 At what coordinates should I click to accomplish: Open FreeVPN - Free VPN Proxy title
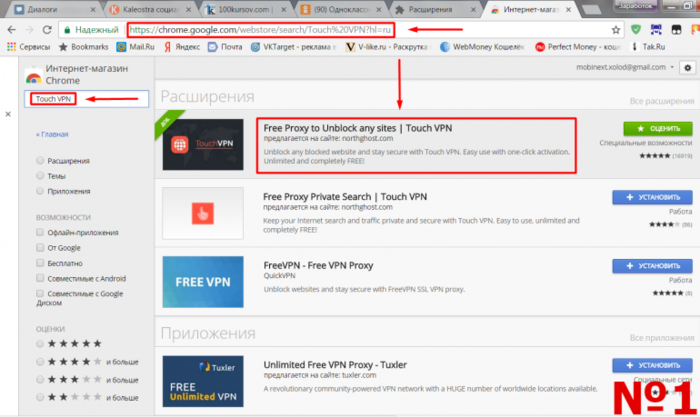[318, 266]
